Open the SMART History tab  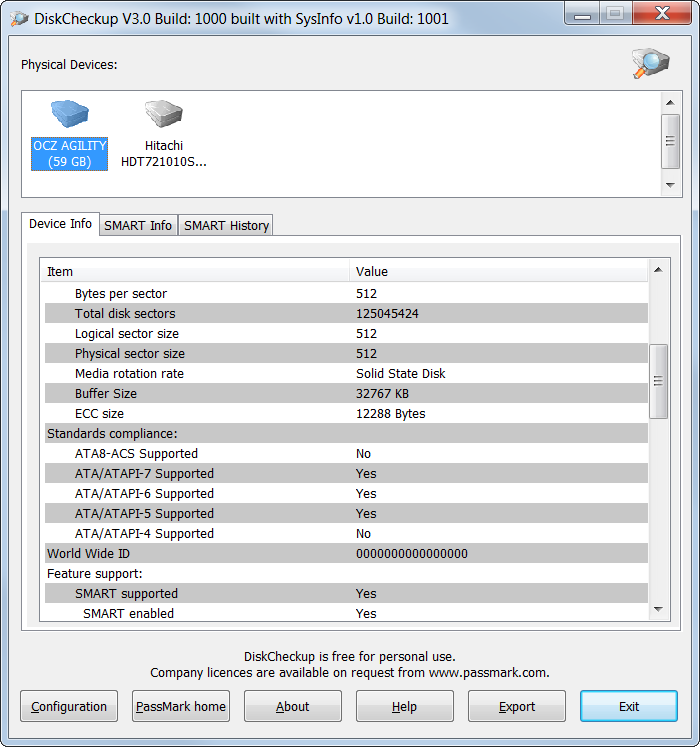coord(226,225)
